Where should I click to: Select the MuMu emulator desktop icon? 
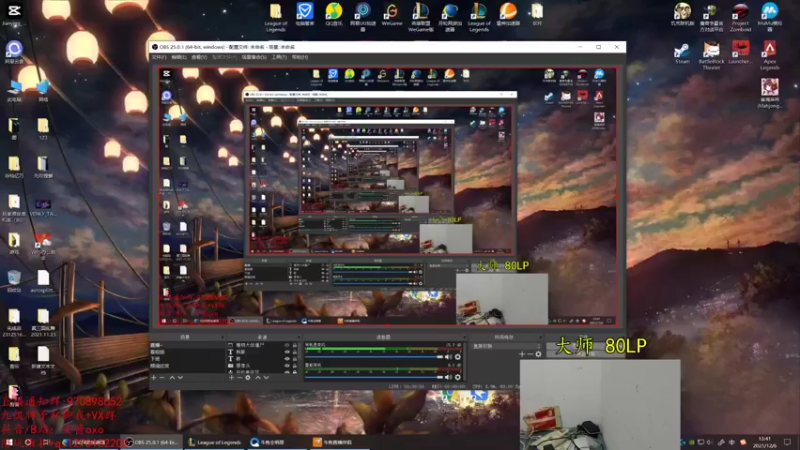coord(769,18)
